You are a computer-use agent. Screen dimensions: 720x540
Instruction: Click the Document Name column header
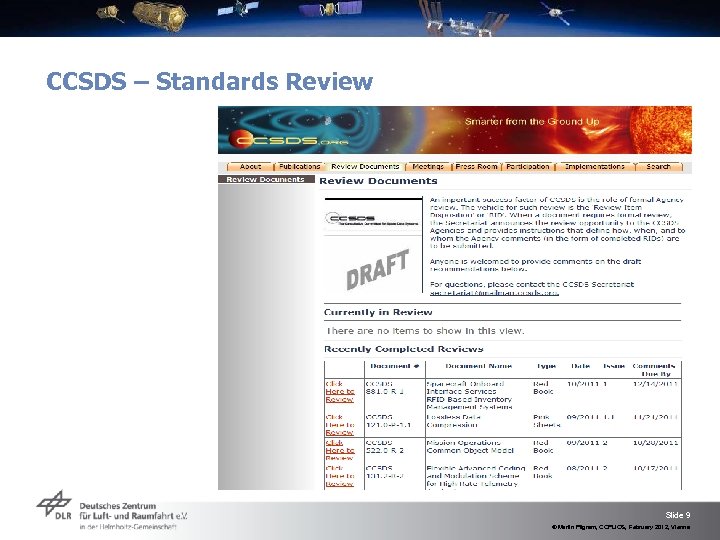click(x=478, y=366)
